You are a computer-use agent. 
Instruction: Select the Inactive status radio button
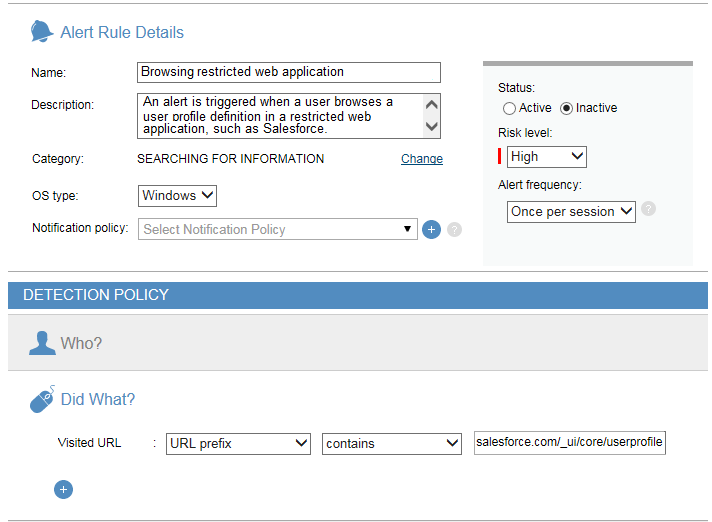point(566,108)
